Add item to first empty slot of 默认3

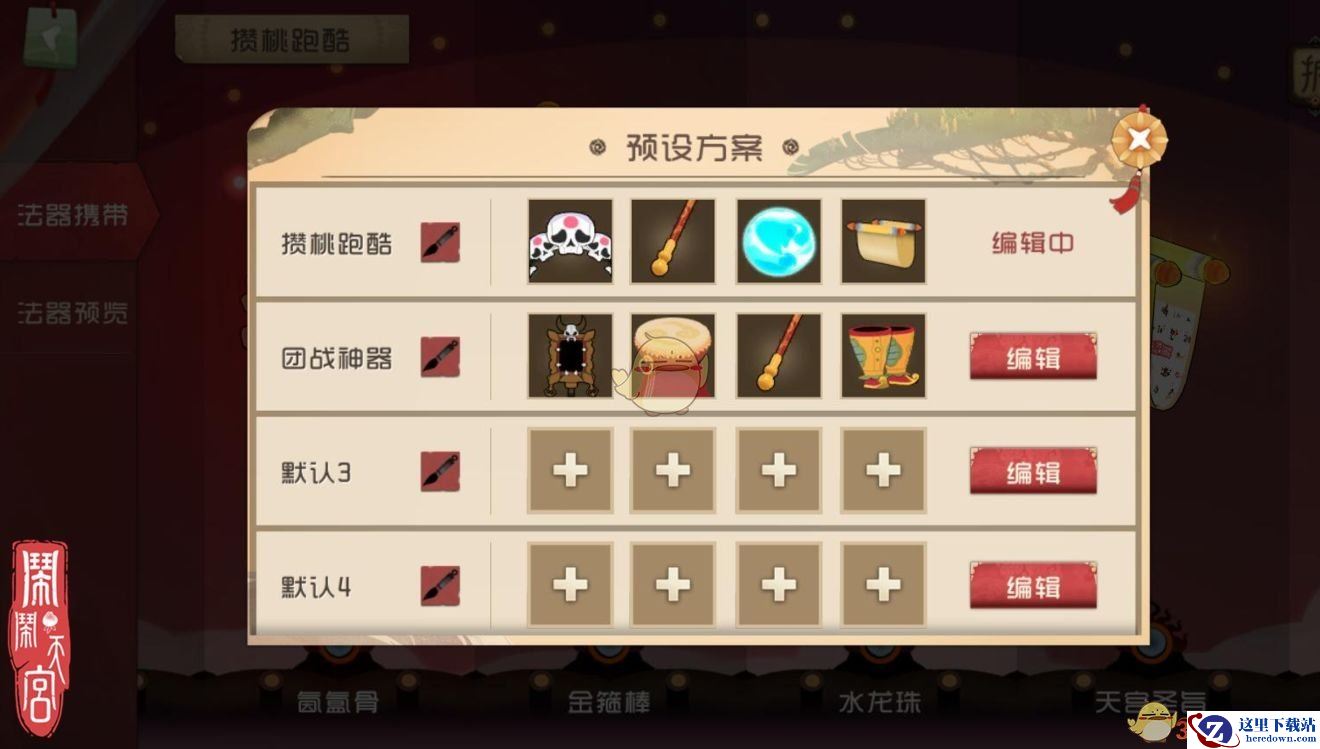pos(570,470)
